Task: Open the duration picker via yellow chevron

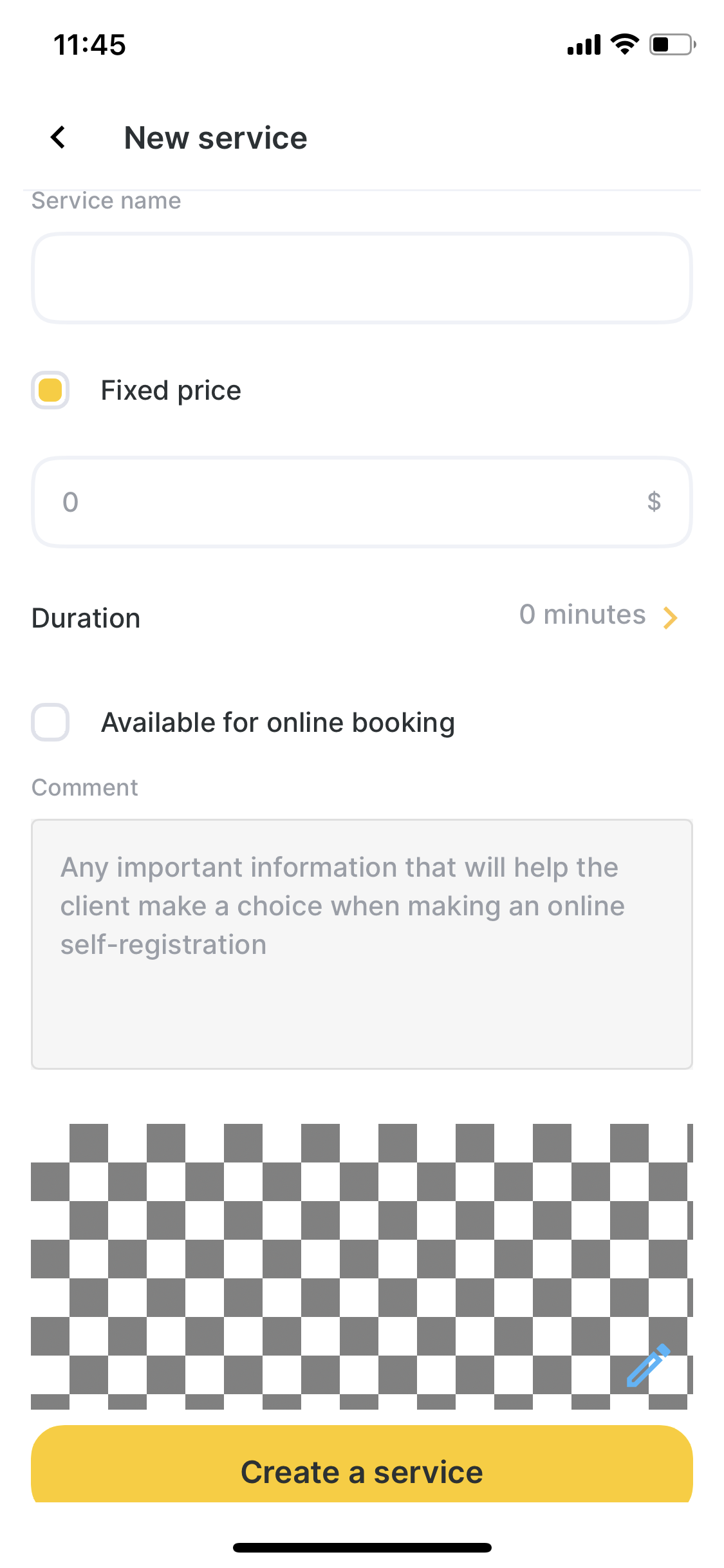Action: 670,617
